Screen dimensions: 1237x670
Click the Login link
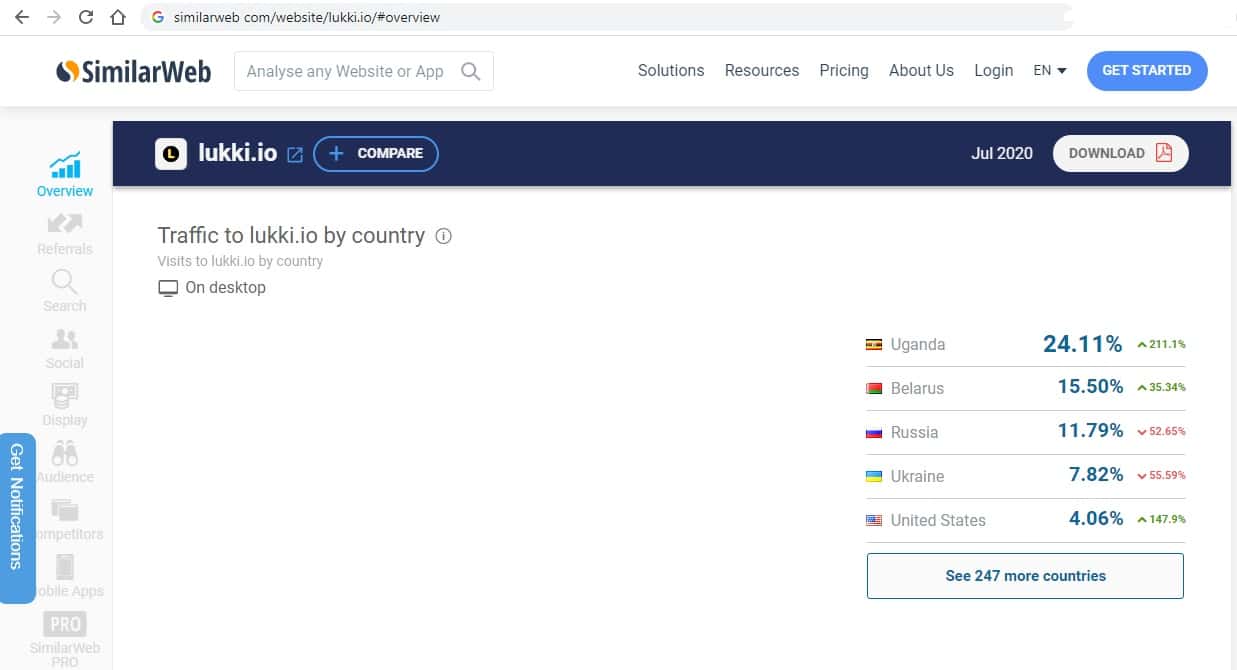[993, 71]
